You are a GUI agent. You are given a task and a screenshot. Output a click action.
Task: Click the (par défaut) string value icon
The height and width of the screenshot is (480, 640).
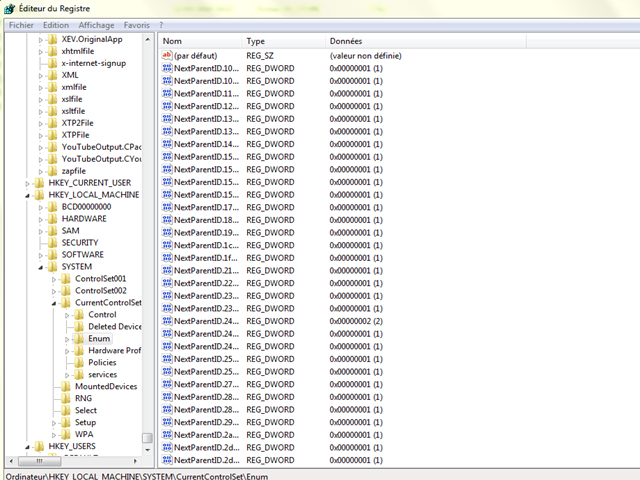click(167, 56)
